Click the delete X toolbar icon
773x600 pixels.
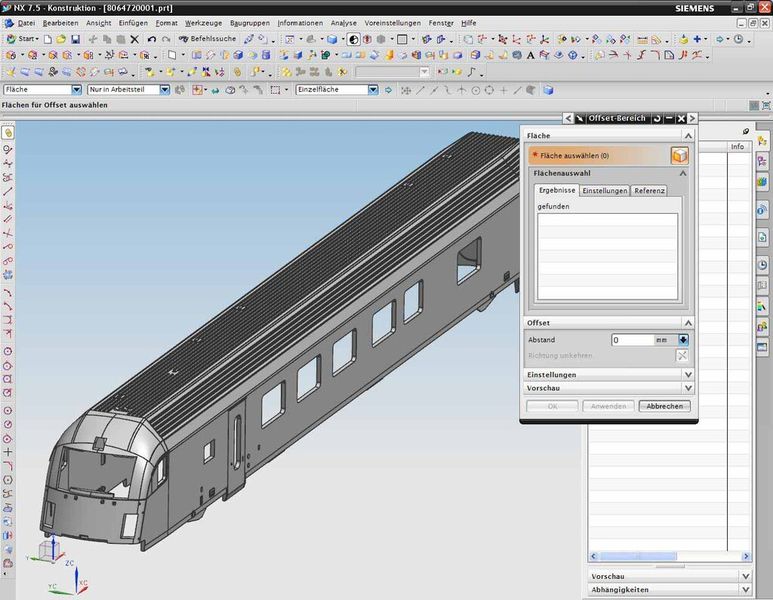135,39
